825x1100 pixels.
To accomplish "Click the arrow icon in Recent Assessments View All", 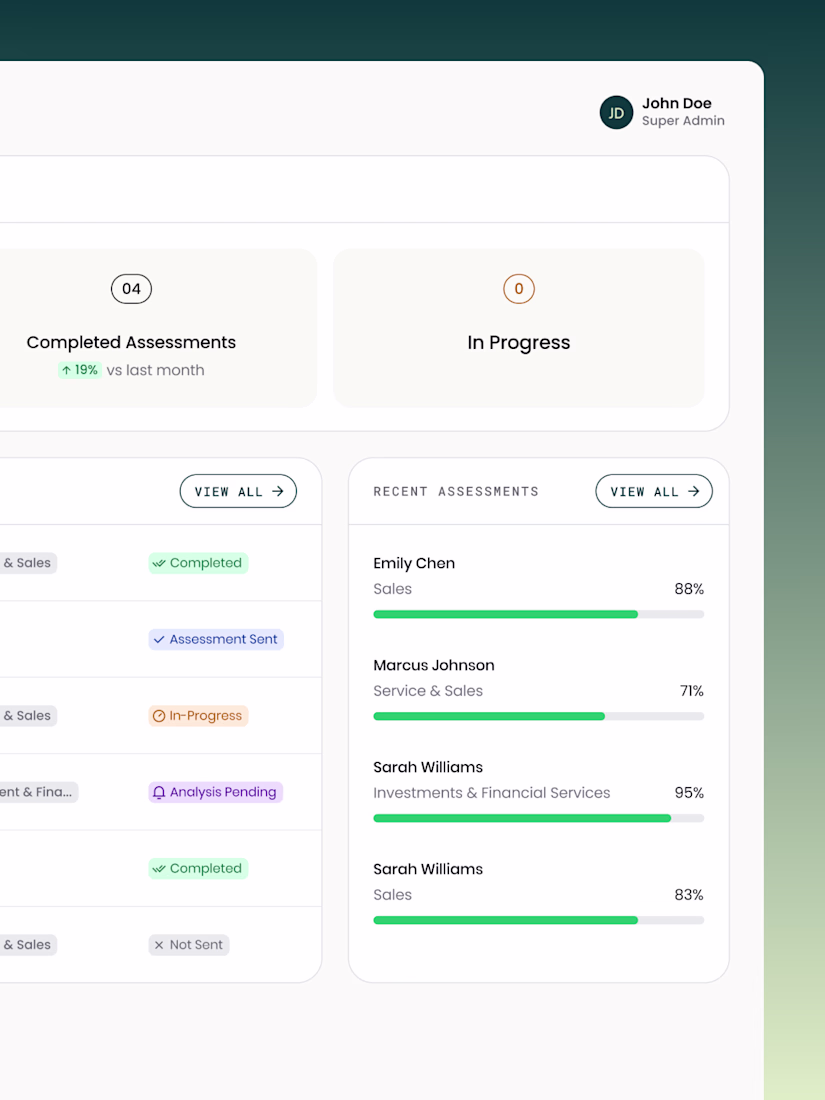I will pos(694,491).
